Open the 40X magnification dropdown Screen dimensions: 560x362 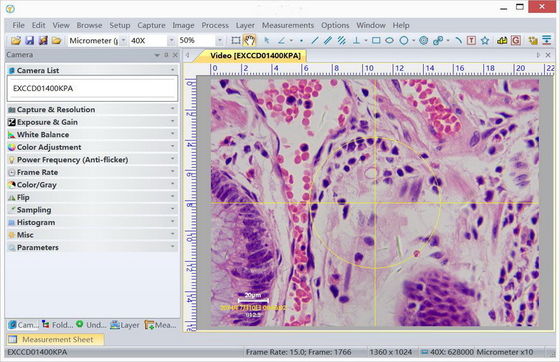pyautogui.click(x=171, y=40)
